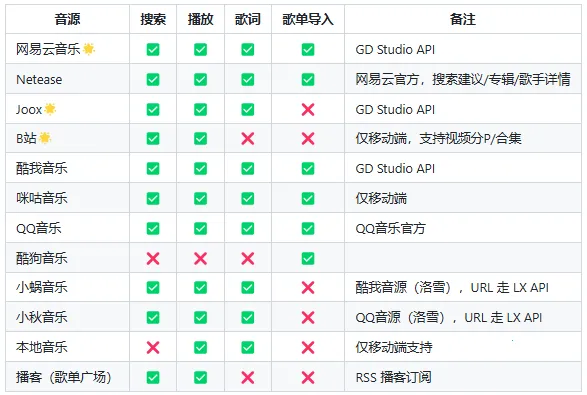
Task: Select the QQ音乐 source name
Action: 39,228
